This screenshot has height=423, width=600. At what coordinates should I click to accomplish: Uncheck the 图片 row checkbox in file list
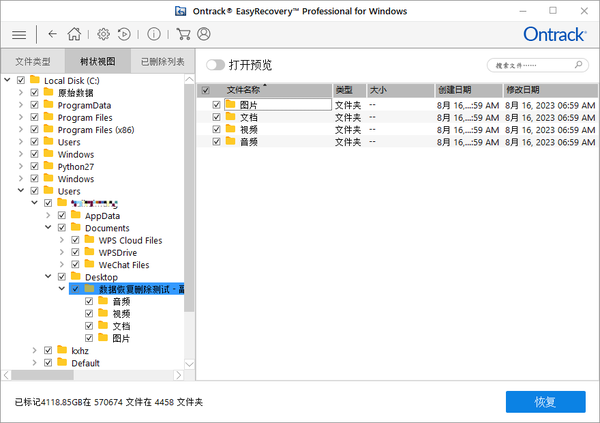(x=216, y=104)
